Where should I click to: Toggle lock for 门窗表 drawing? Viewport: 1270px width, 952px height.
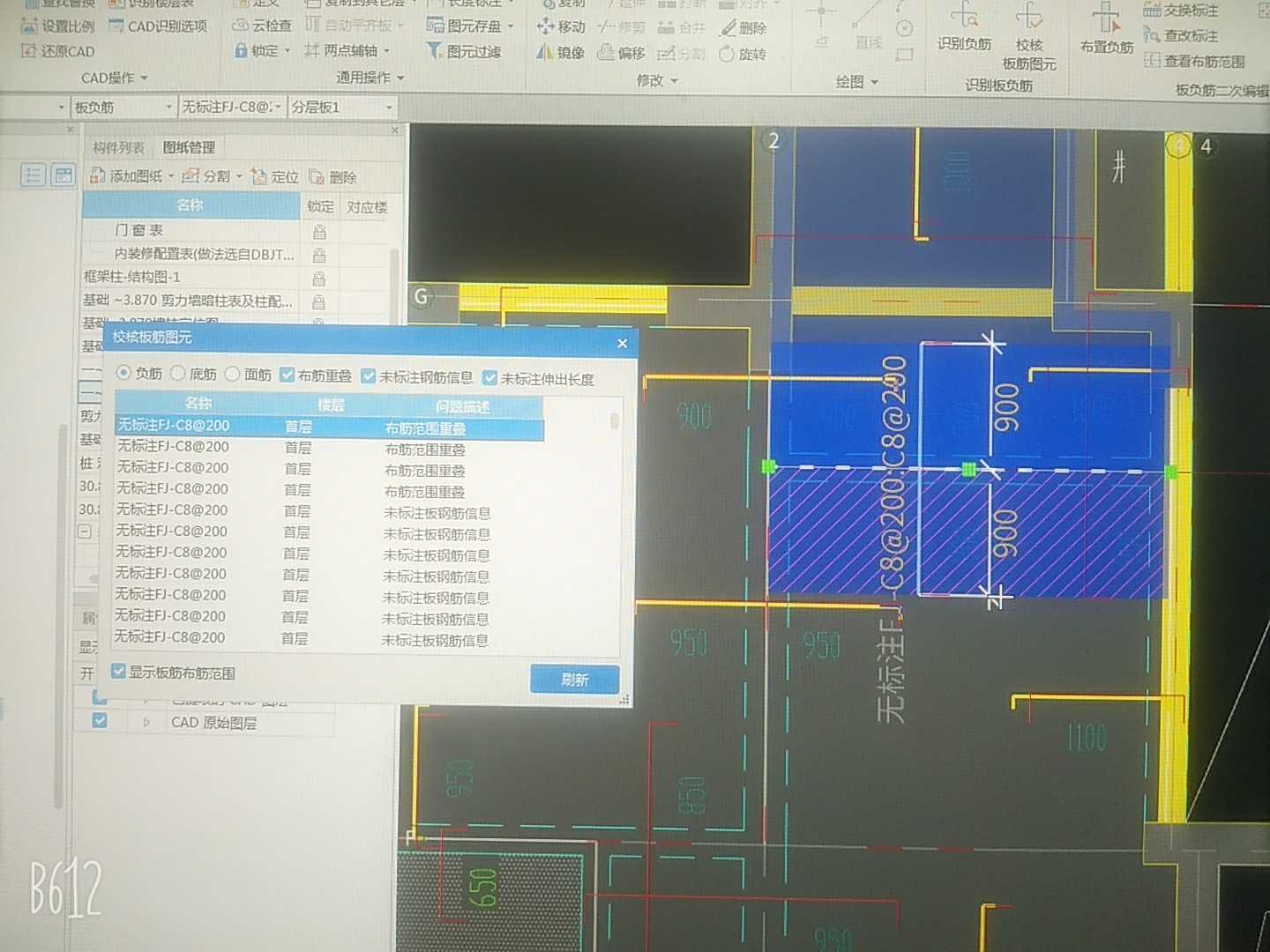(x=319, y=231)
